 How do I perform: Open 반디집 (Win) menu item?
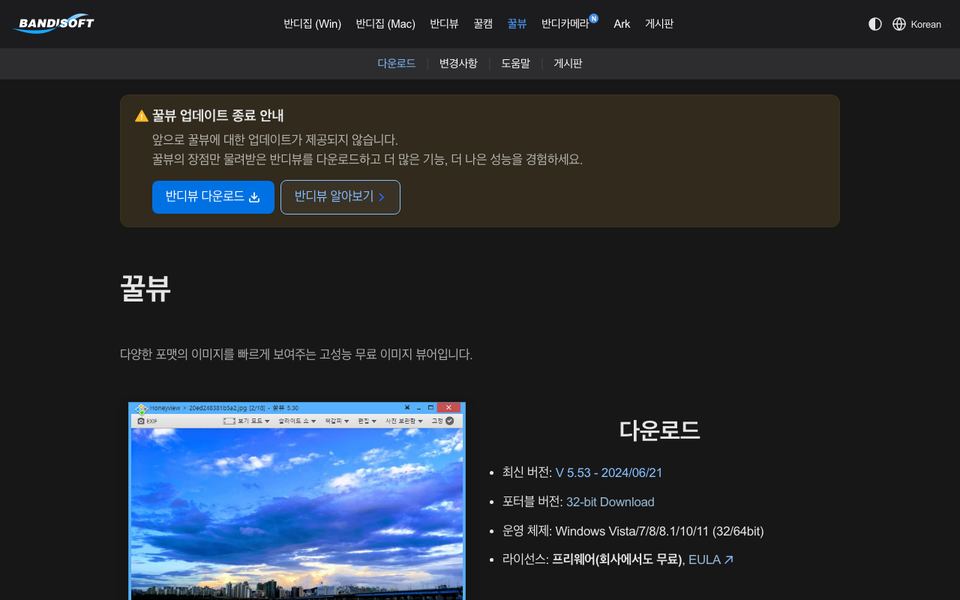312,24
